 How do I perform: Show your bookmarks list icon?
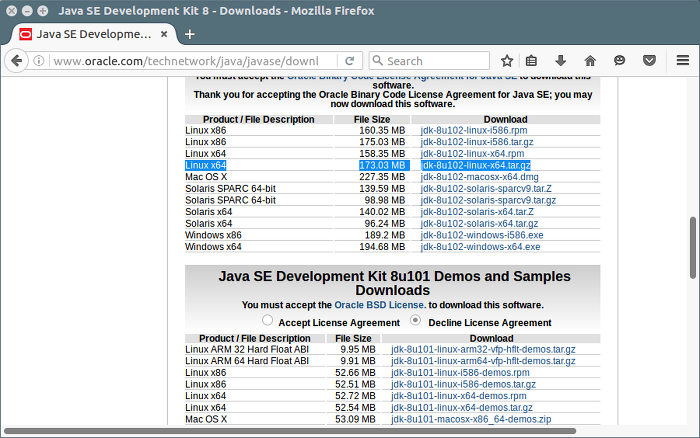pos(531,60)
